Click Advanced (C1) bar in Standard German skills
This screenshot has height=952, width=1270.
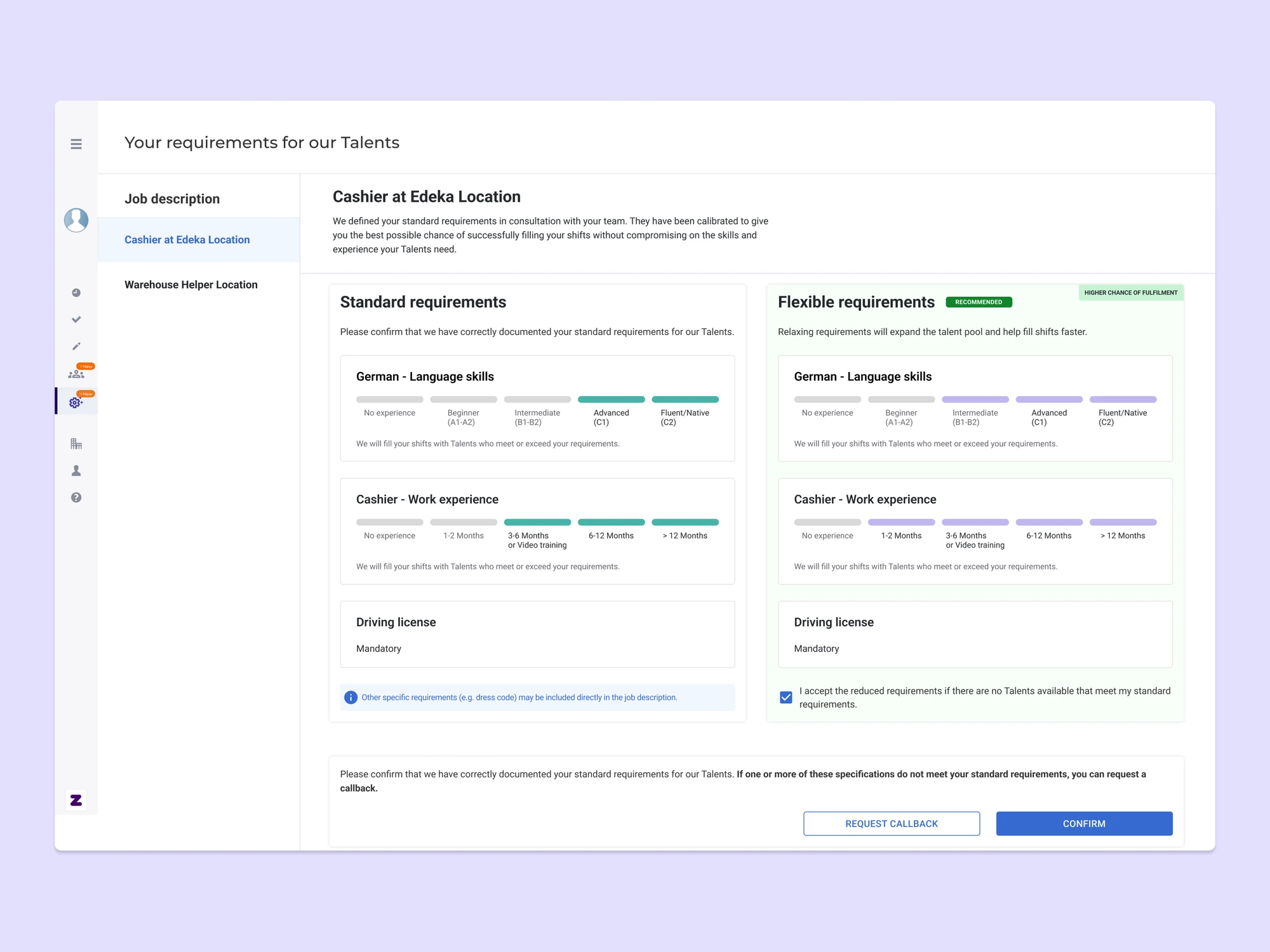(611, 400)
